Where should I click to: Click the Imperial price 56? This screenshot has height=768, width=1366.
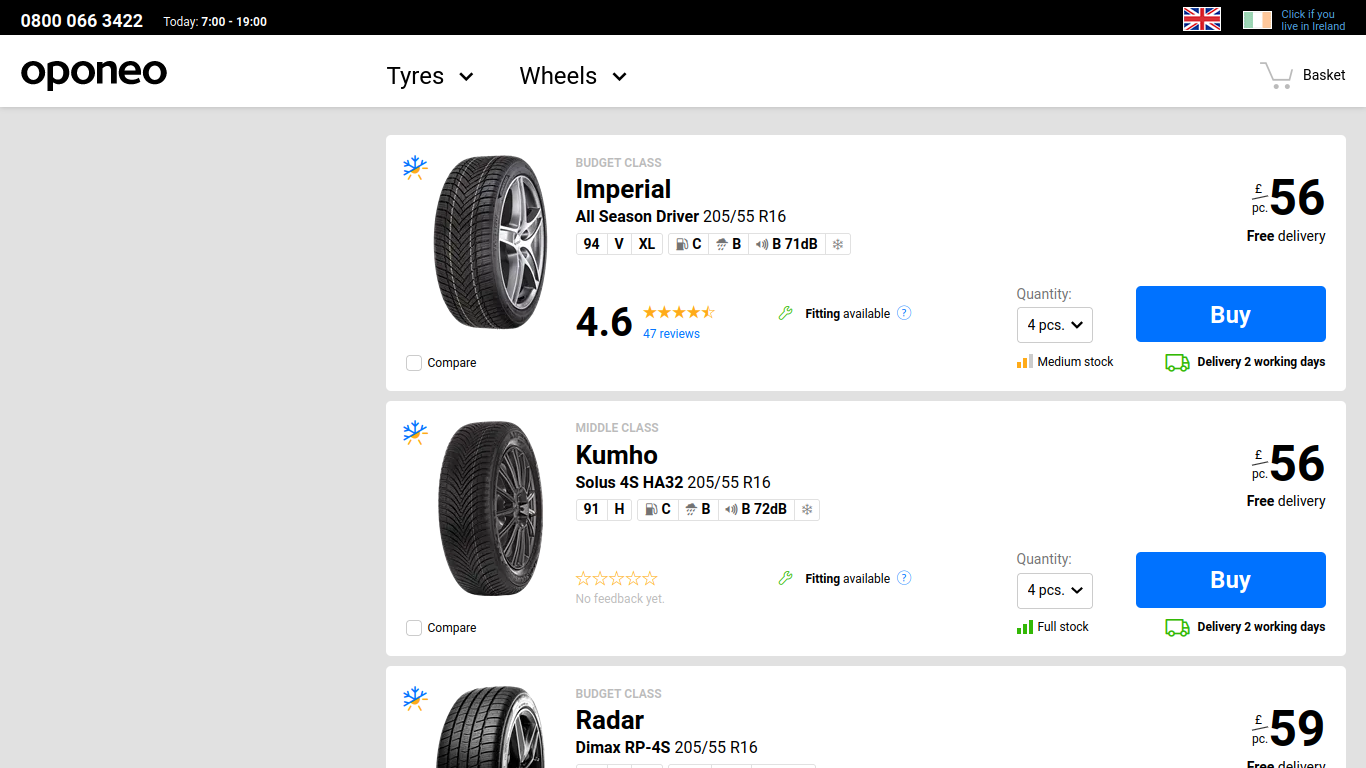1297,198
